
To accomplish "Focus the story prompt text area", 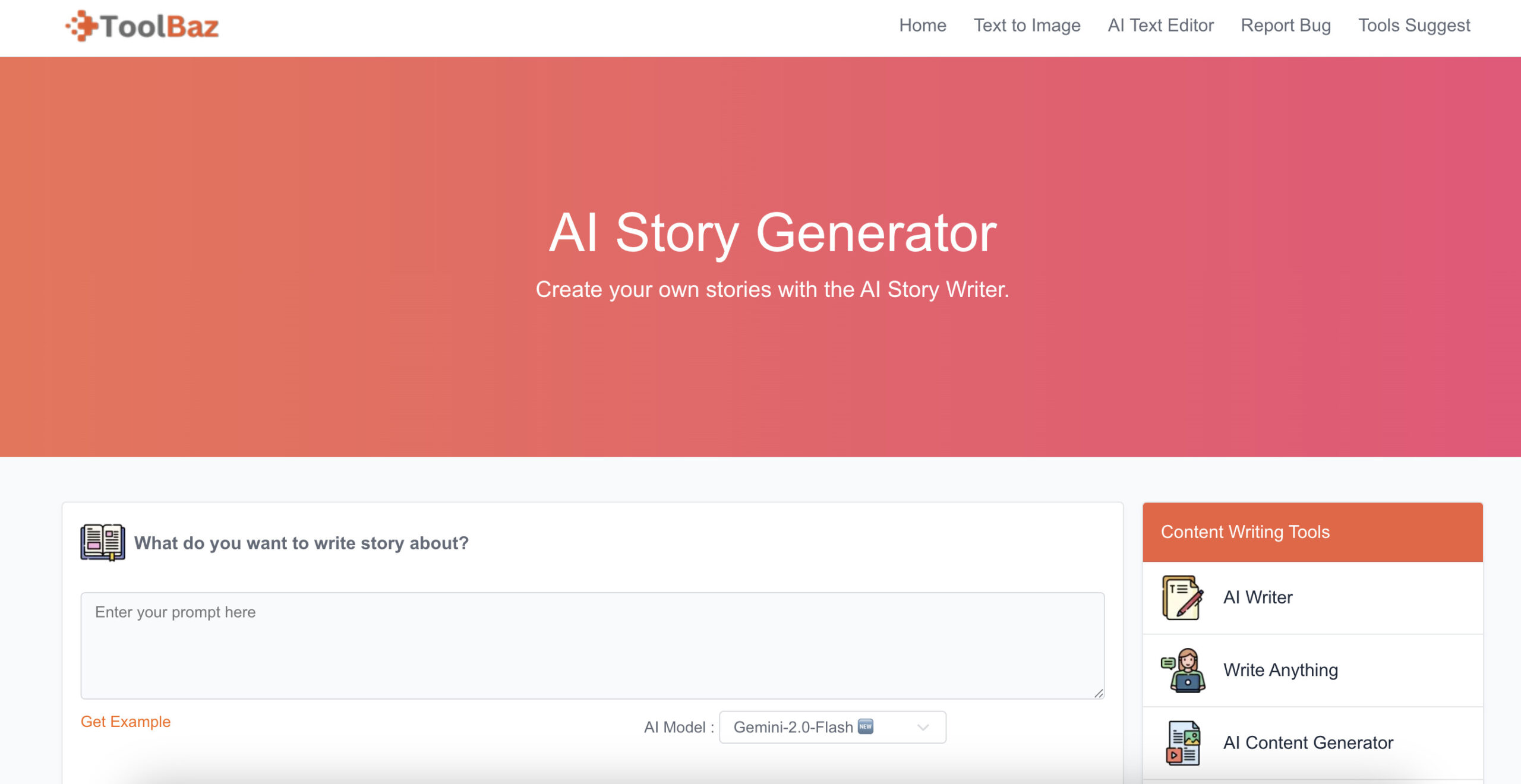I will [592, 646].
